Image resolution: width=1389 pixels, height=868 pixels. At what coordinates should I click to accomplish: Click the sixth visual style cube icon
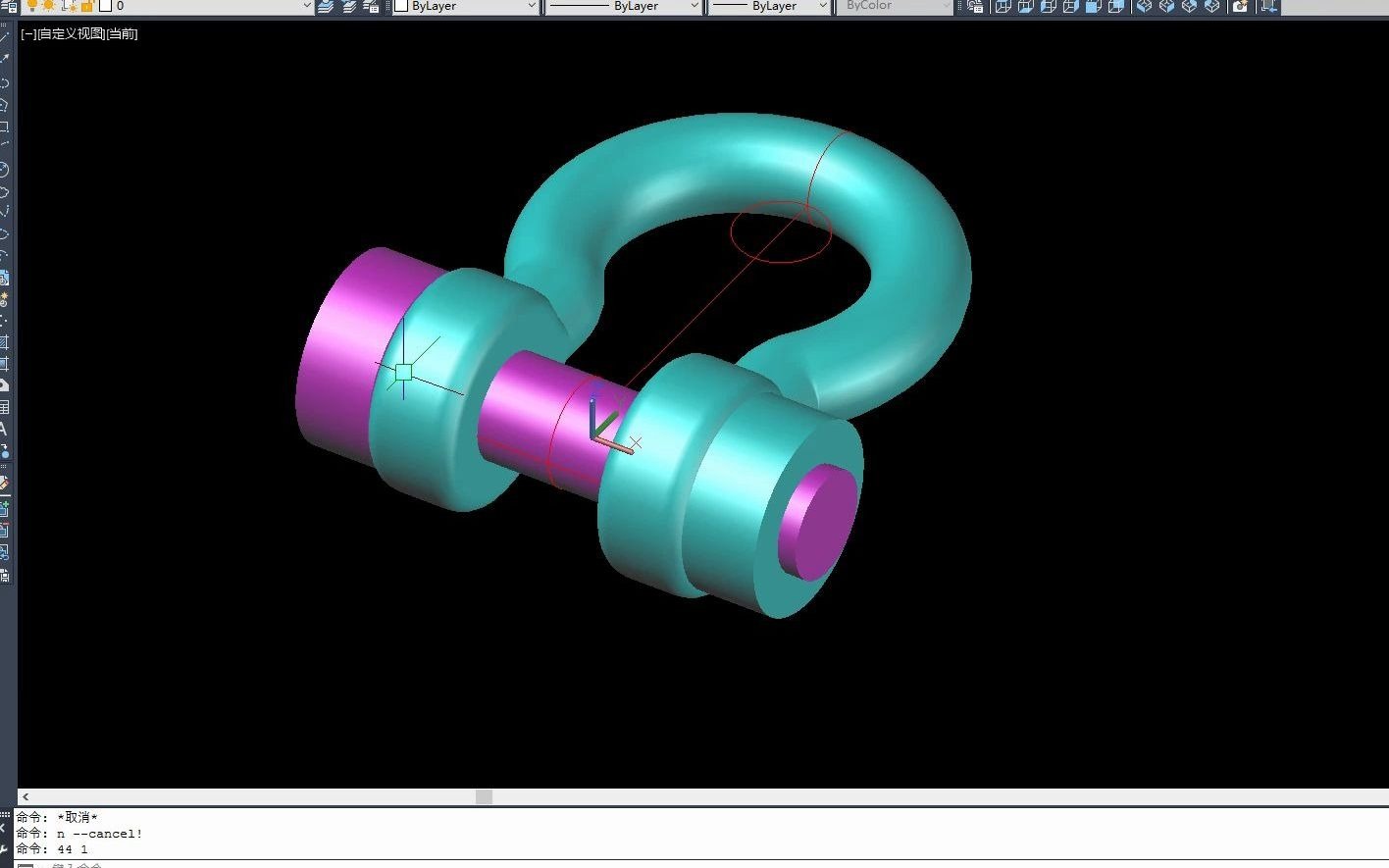click(x=1116, y=6)
